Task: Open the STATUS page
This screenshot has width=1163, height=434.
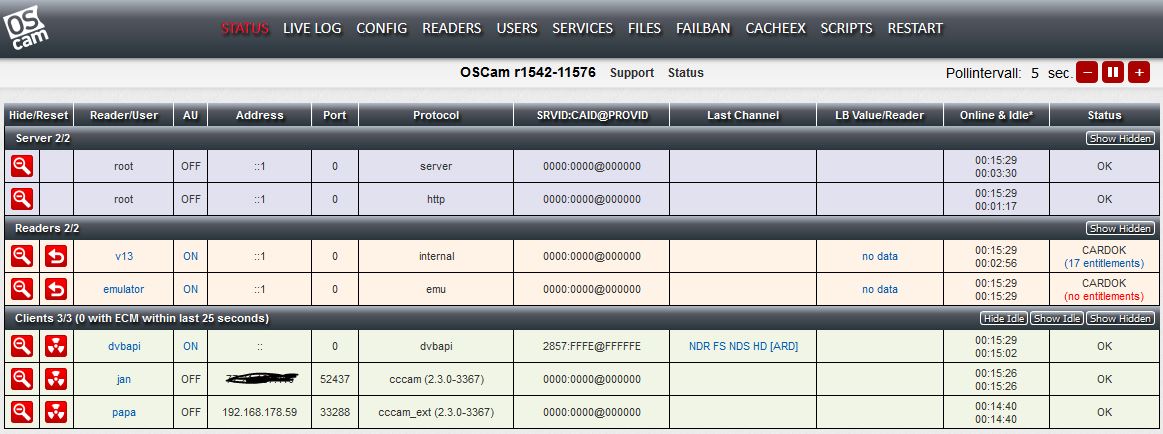Action: click(x=245, y=28)
